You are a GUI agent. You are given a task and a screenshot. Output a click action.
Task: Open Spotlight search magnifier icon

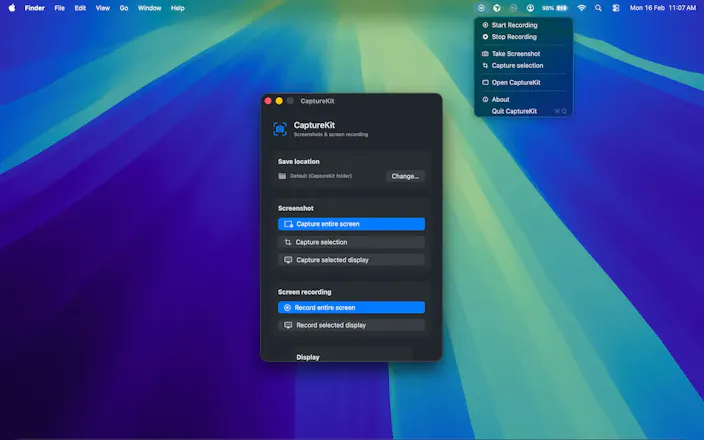598,8
